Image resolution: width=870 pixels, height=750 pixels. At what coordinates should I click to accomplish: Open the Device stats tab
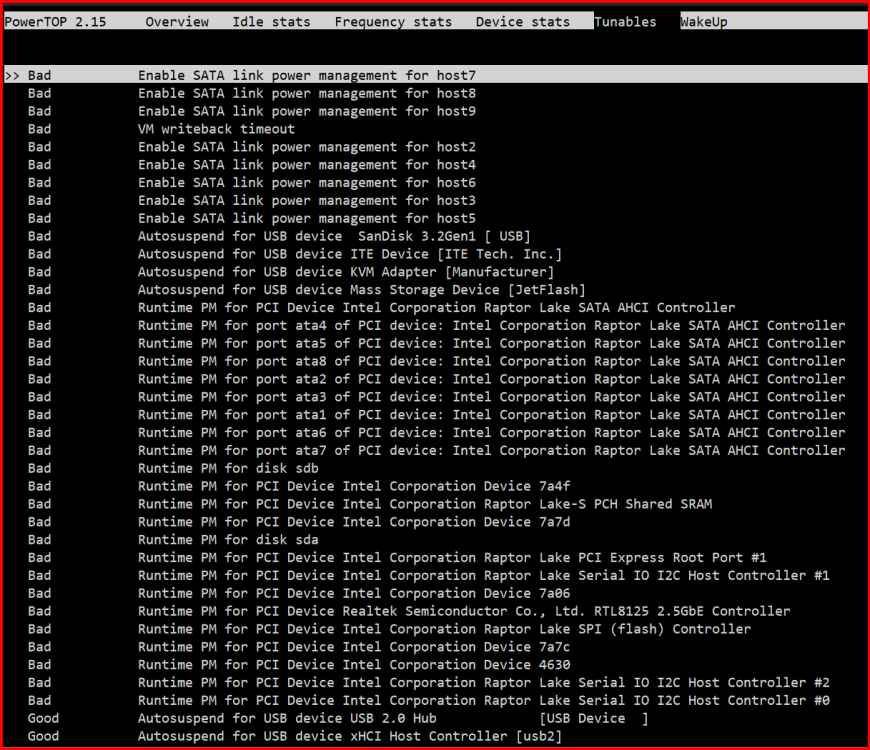523,22
